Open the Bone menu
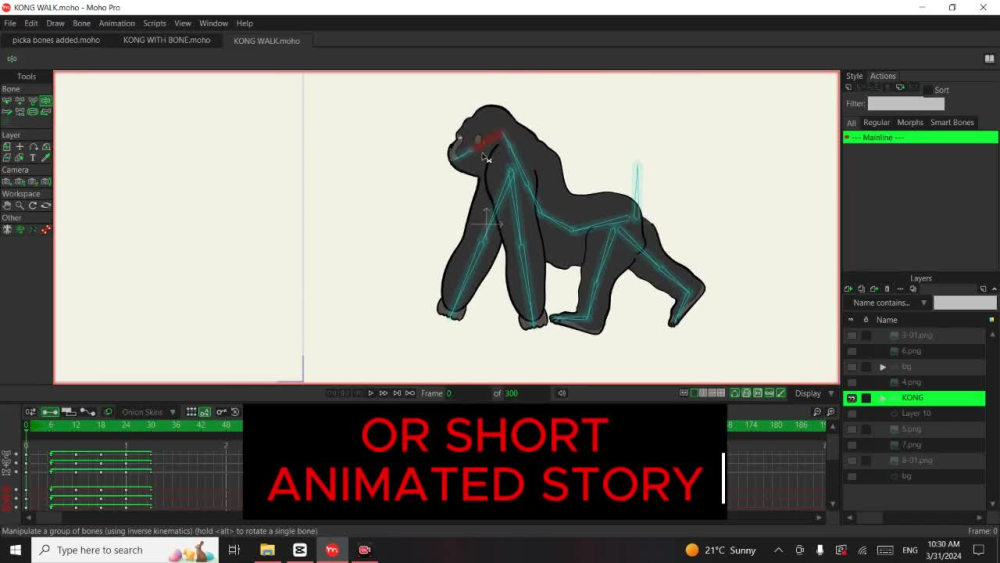This screenshot has height=563, width=1000. coord(82,24)
